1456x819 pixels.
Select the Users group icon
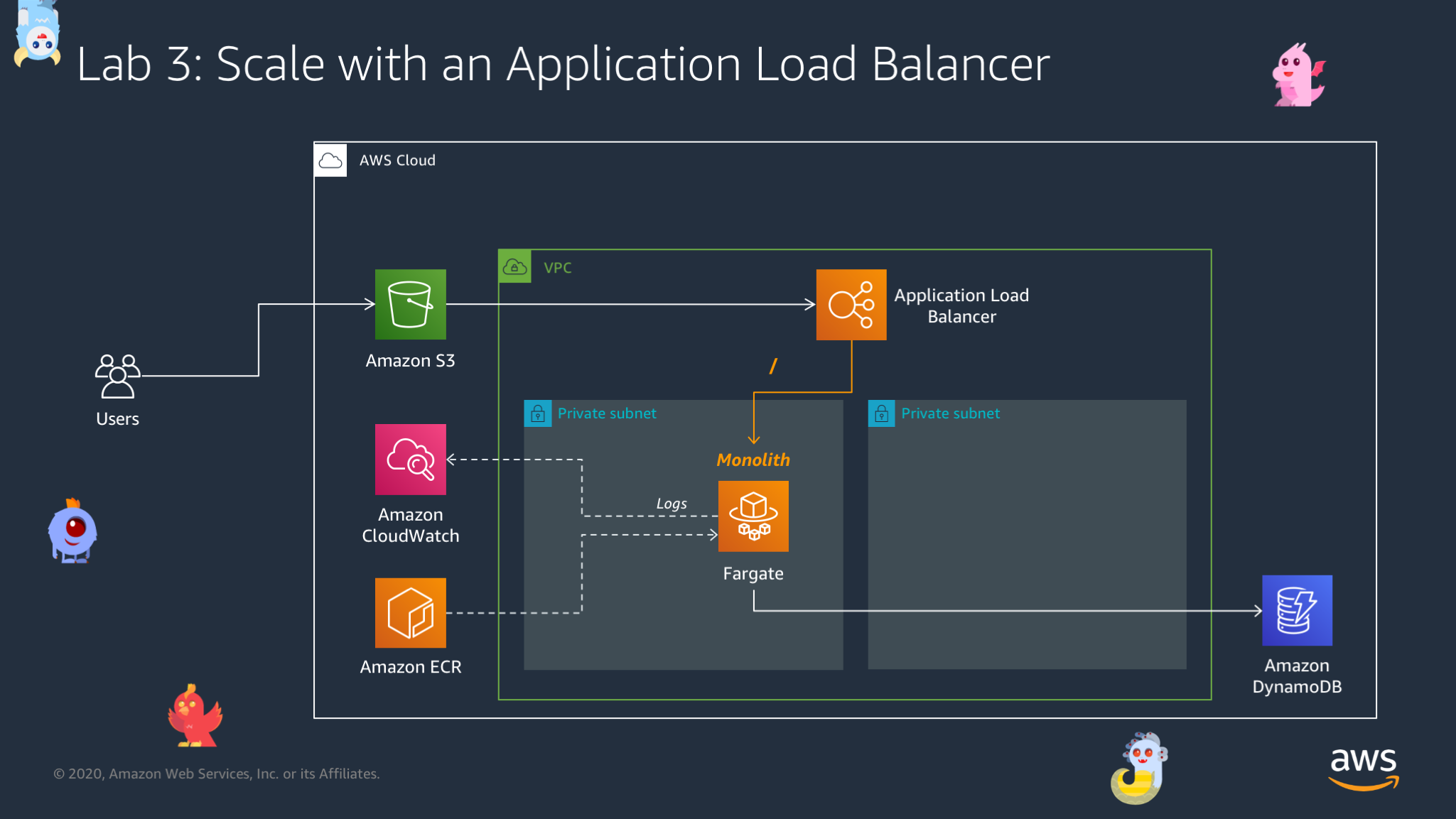(118, 376)
